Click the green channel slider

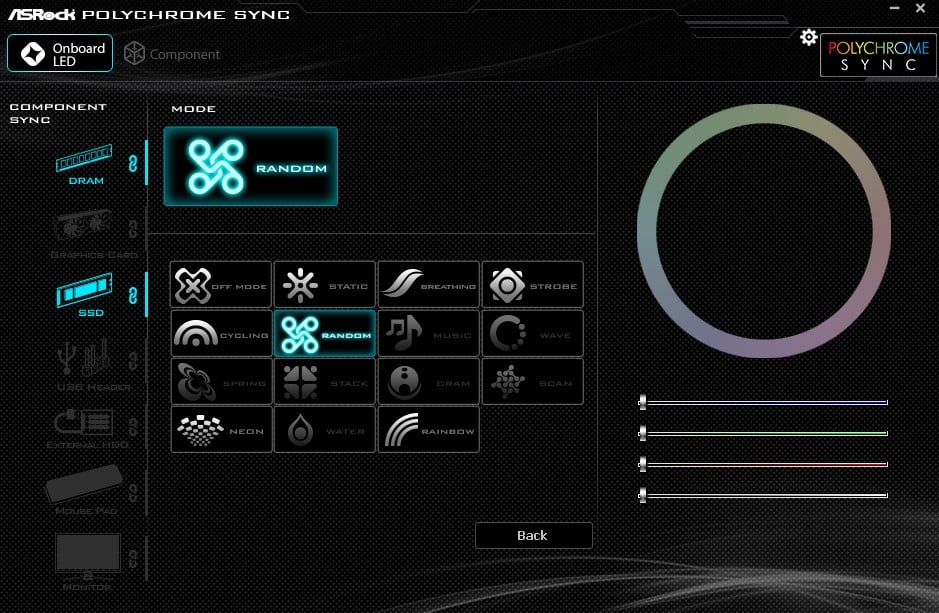pyautogui.click(x=764, y=433)
